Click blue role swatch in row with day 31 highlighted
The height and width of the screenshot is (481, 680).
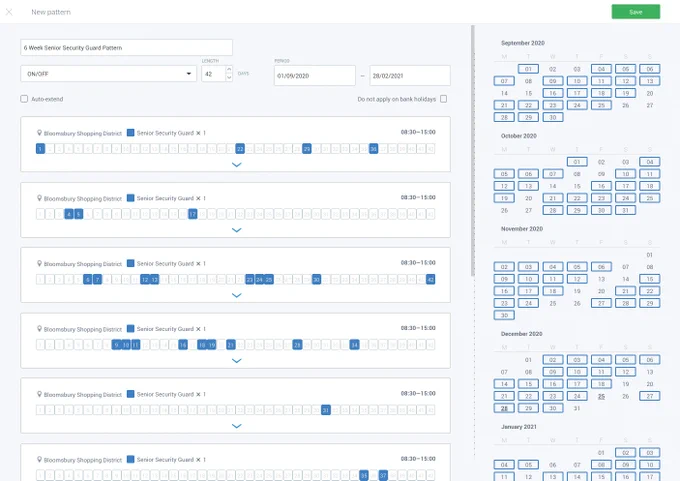coord(131,394)
